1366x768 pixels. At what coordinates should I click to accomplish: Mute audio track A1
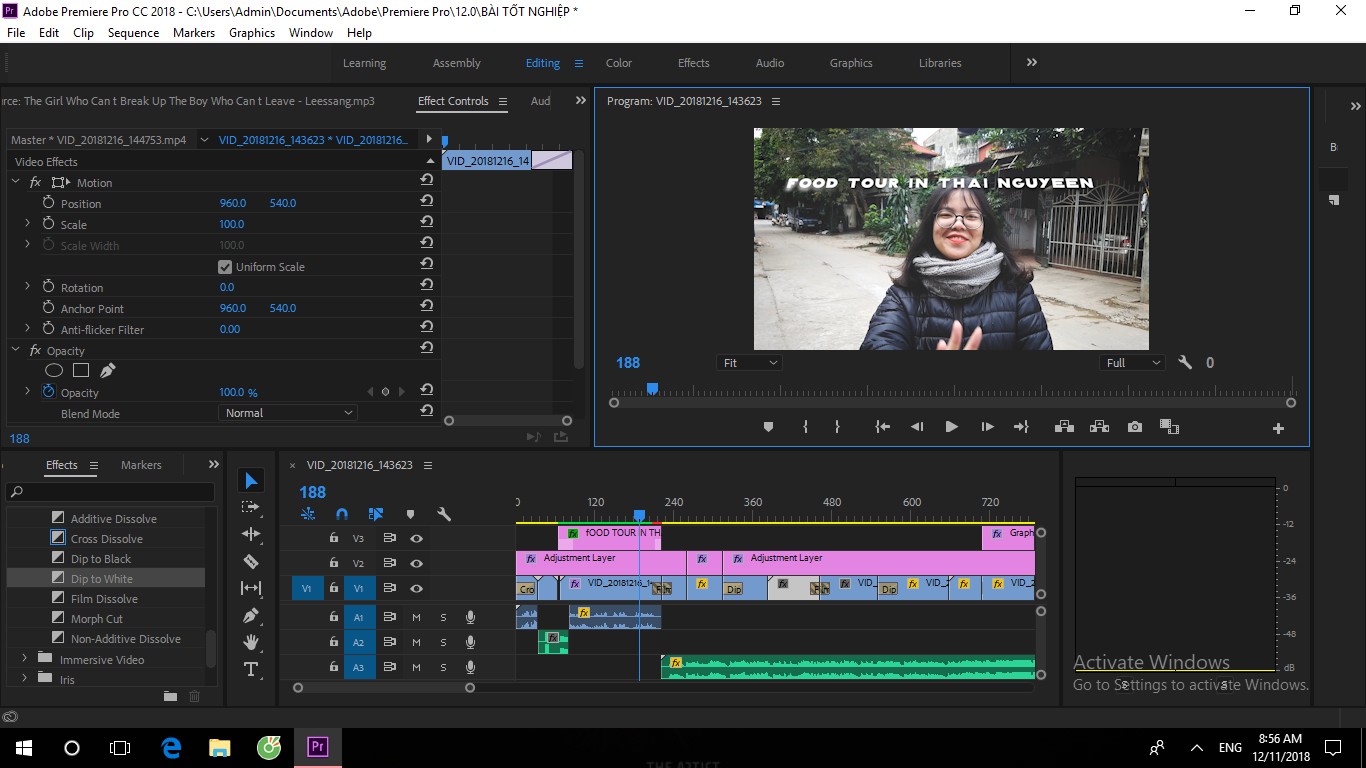pos(416,617)
